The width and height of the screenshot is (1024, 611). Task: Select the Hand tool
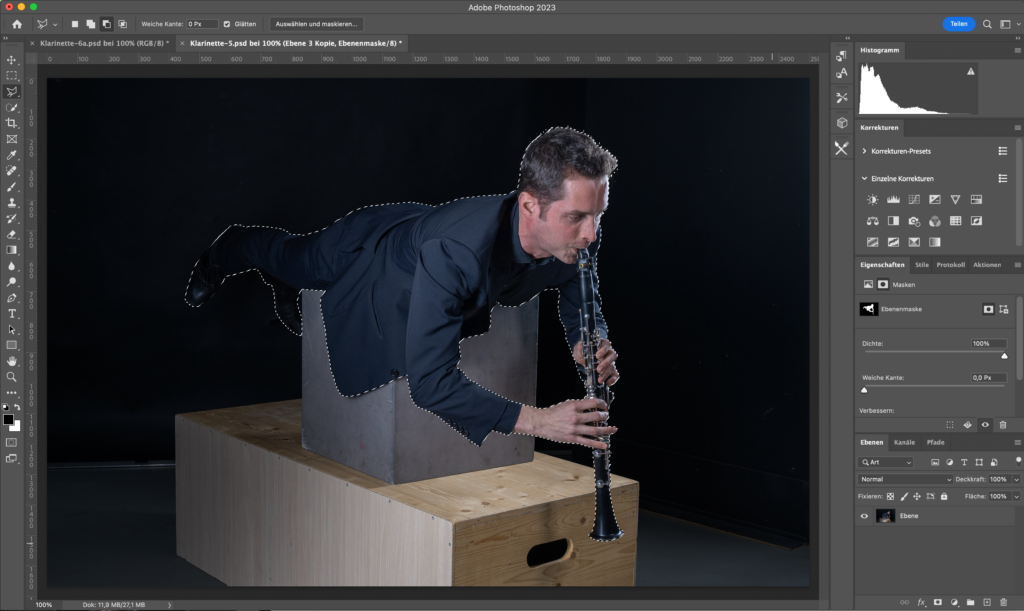[12, 361]
